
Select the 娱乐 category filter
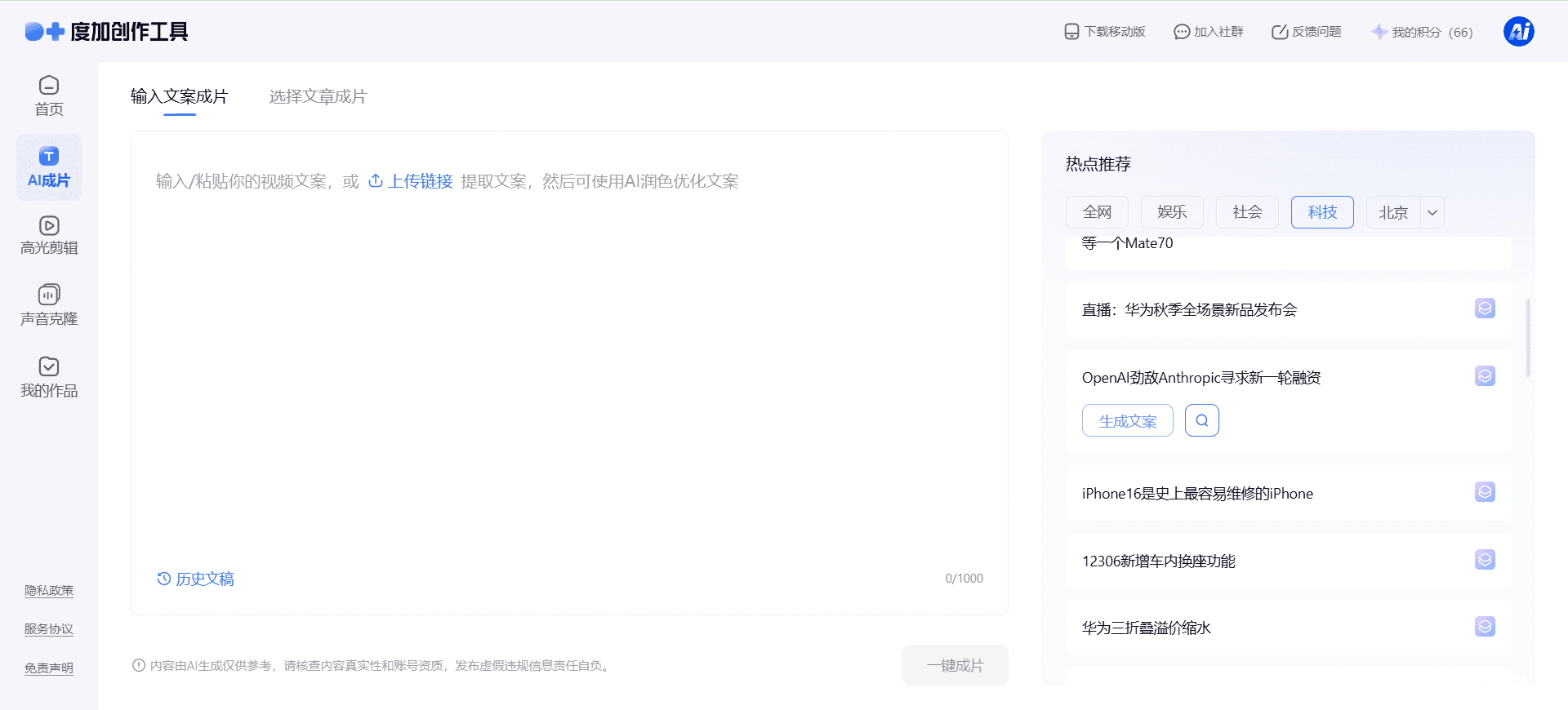click(x=1172, y=212)
